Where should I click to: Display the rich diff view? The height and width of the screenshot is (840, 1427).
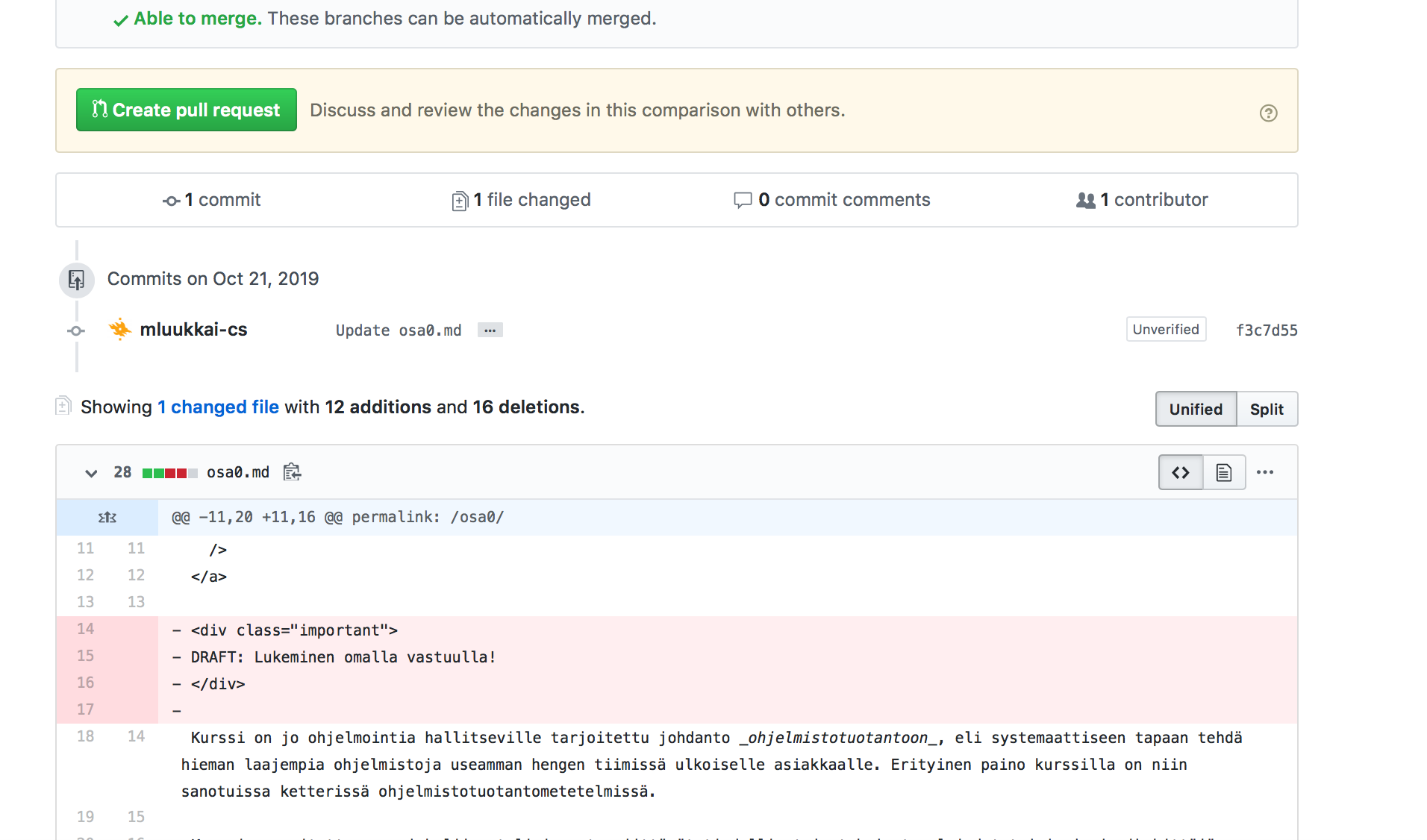point(1223,472)
